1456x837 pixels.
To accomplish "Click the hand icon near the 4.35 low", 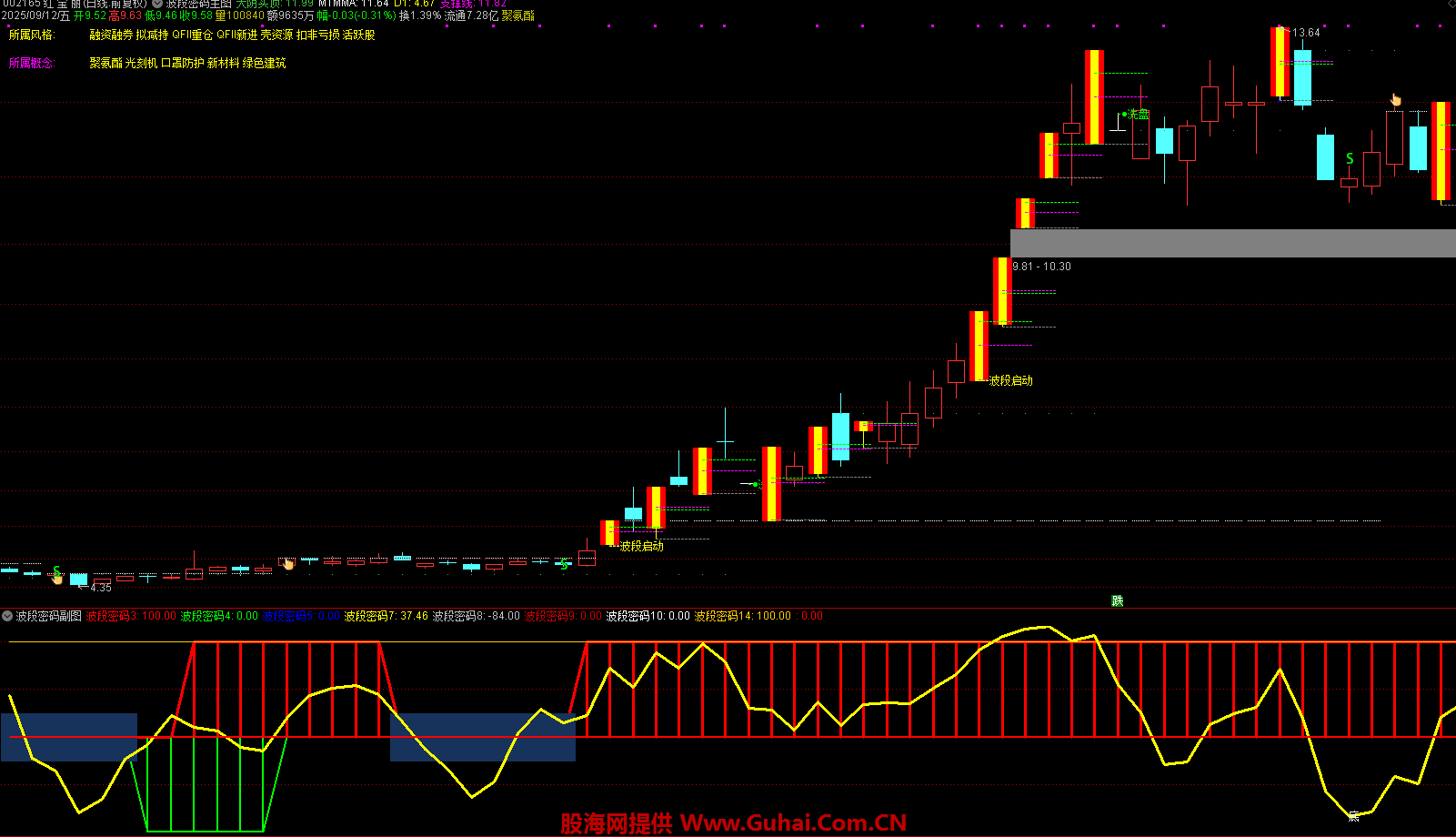I will tap(56, 578).
